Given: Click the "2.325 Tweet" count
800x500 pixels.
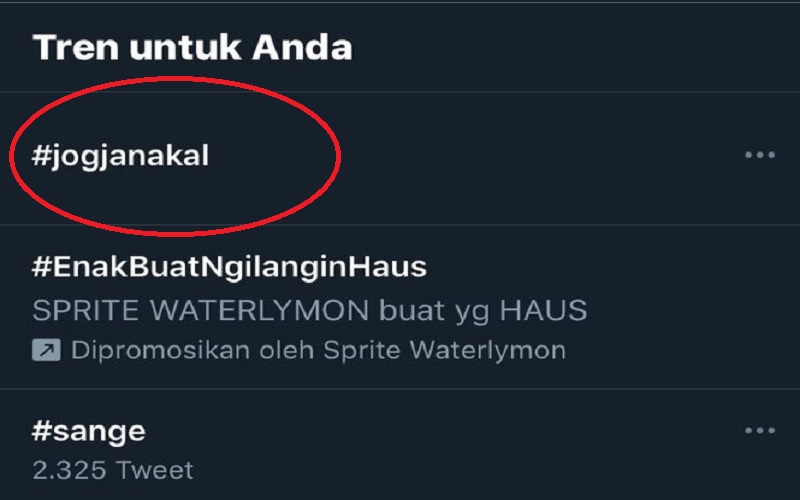Looking at the screenshot, I should [113, 469].
